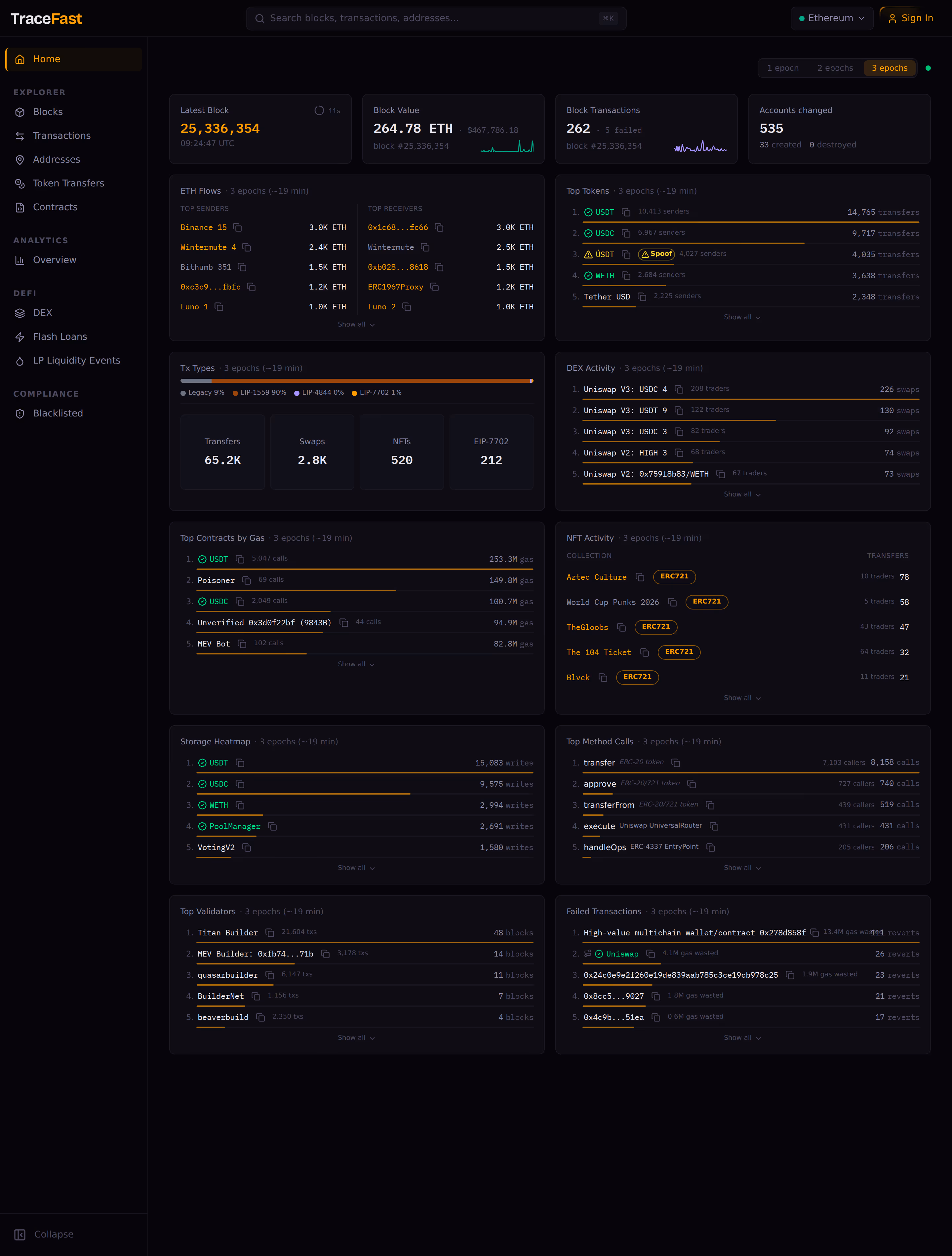Focus the search blocks, transactions, addresses field
The height and width of the screenshot is (1256, 952).
(436, 18)
